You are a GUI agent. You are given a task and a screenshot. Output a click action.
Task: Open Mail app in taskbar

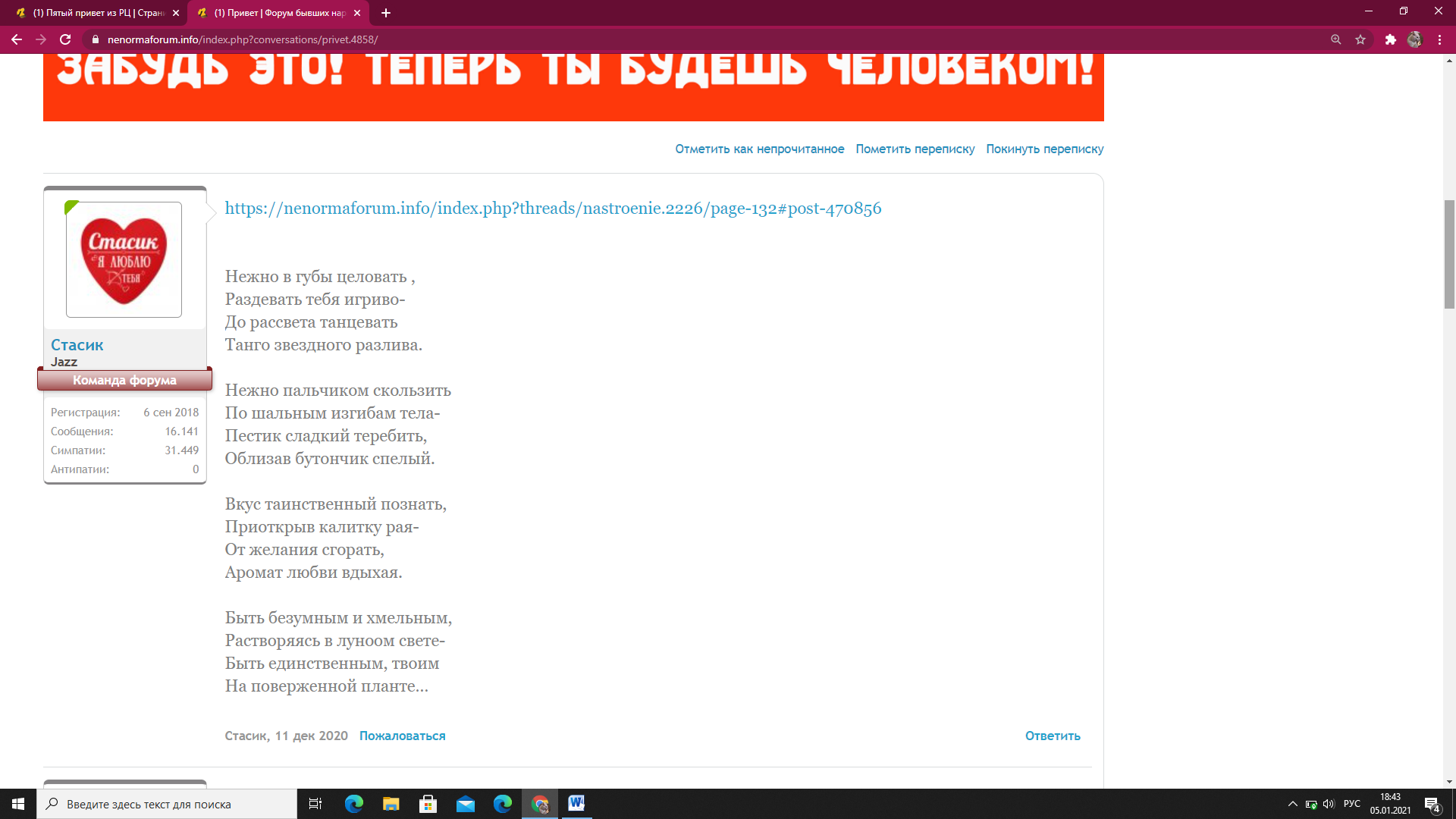point(465,804)
